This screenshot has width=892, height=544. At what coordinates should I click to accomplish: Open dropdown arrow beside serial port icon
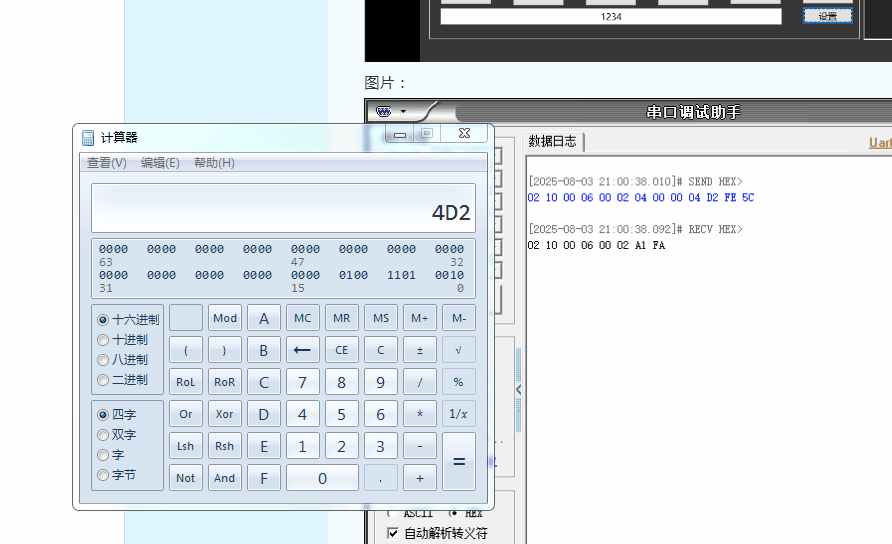coord(403,112)
